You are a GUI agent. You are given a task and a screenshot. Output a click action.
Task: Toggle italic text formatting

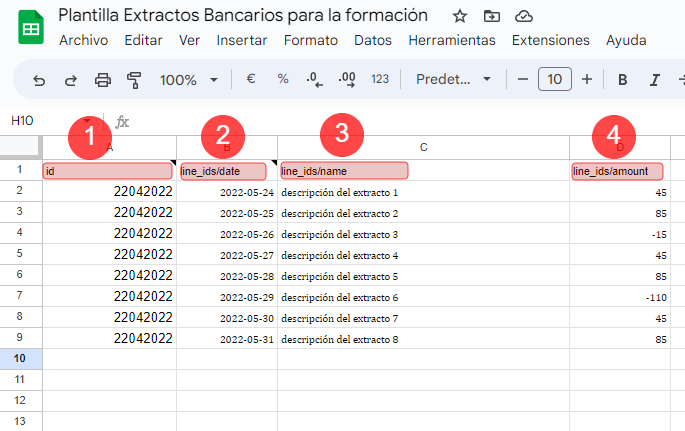[x=655, y=80]
